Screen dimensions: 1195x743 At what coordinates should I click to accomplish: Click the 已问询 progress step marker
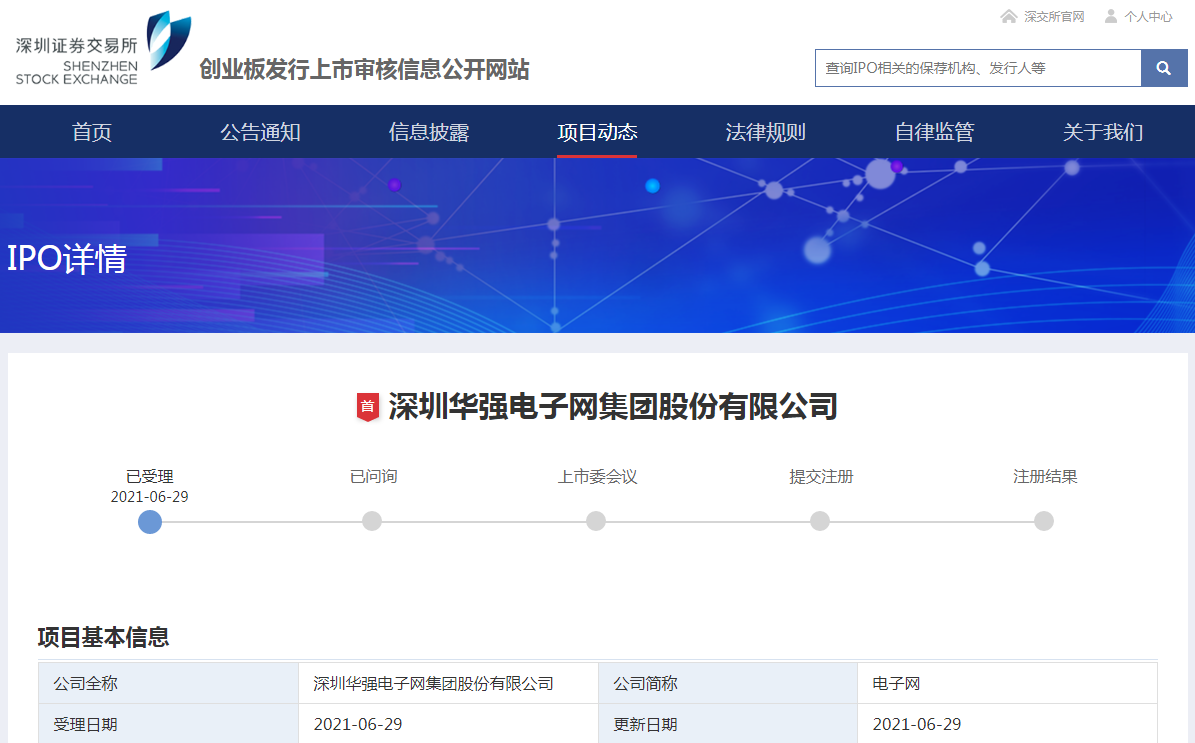[372, 521]
